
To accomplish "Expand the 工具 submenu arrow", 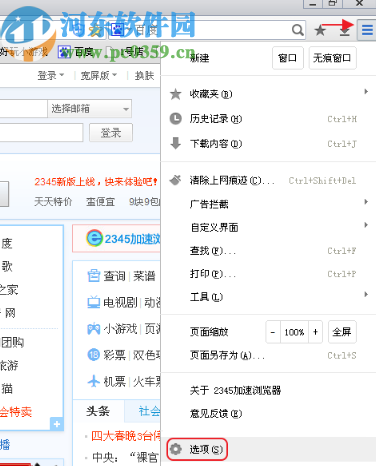I will pos(366,294).
